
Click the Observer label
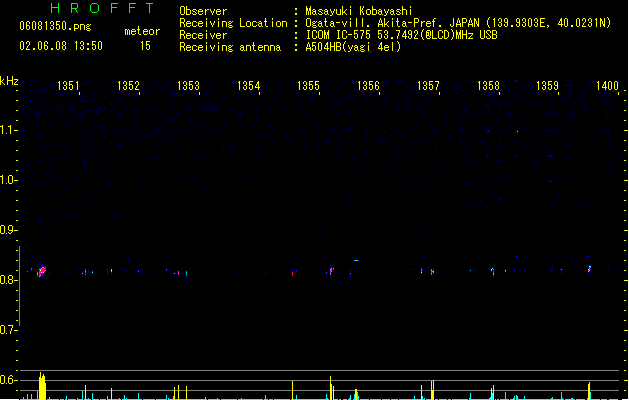point(203,11)
